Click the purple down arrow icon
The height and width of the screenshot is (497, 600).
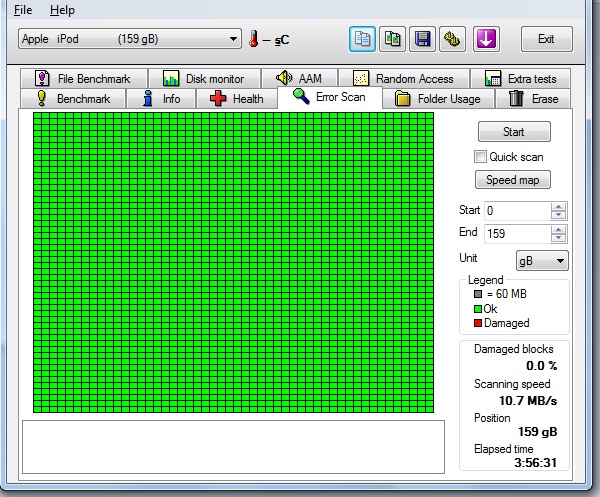(487, 39)
